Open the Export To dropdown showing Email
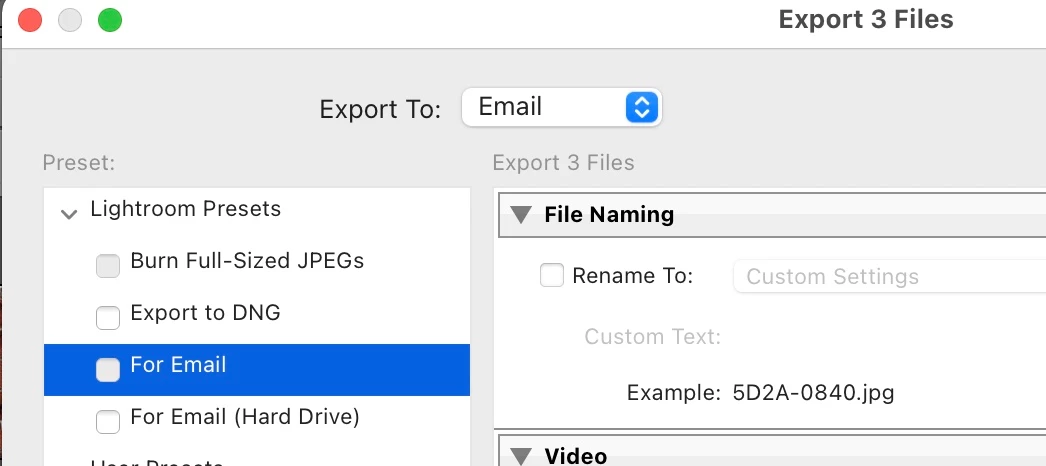Screen dimensions: 1046x466 coord(561,107)
